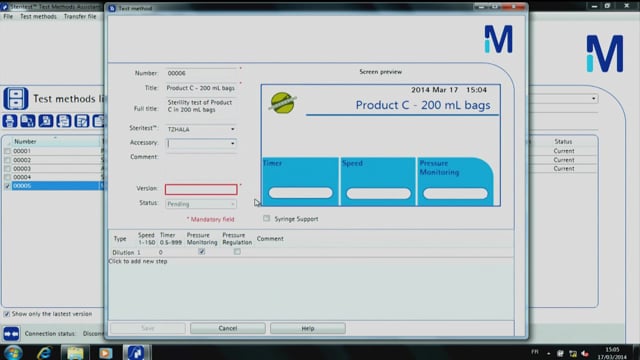Viewport: 640px width, 360px height.
Task: Click the Help button
Action: pyautogui.click(x=308, y=328)
